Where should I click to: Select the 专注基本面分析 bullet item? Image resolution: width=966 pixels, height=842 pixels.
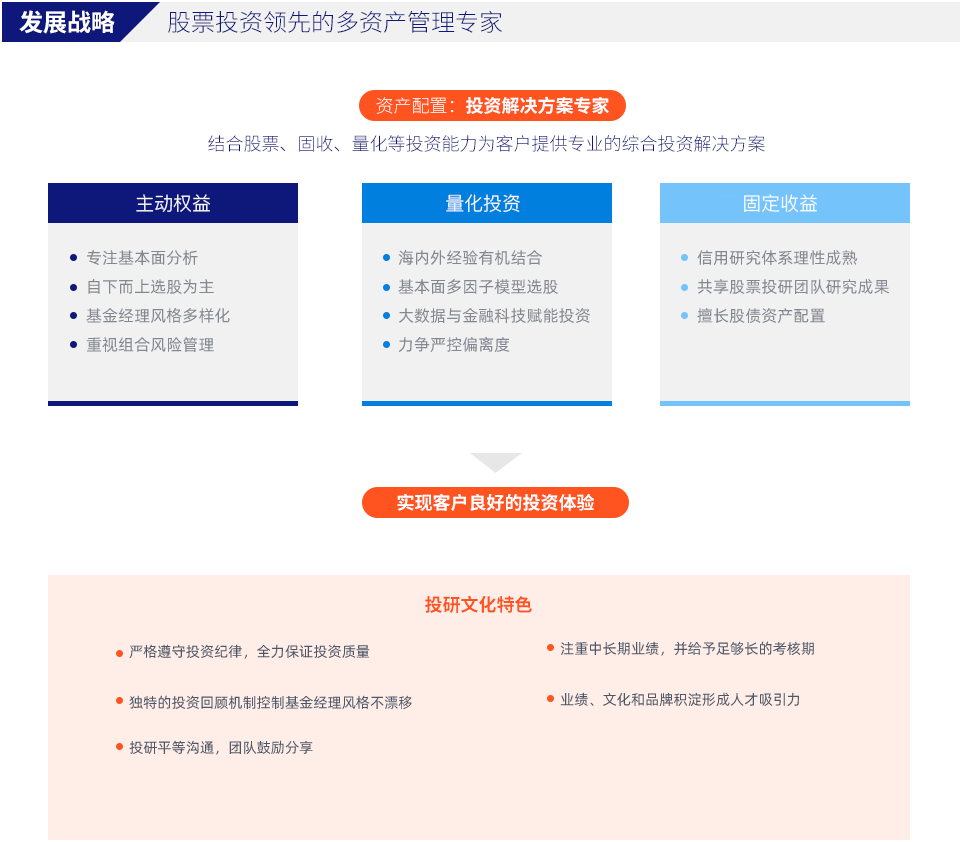[142, 258]
